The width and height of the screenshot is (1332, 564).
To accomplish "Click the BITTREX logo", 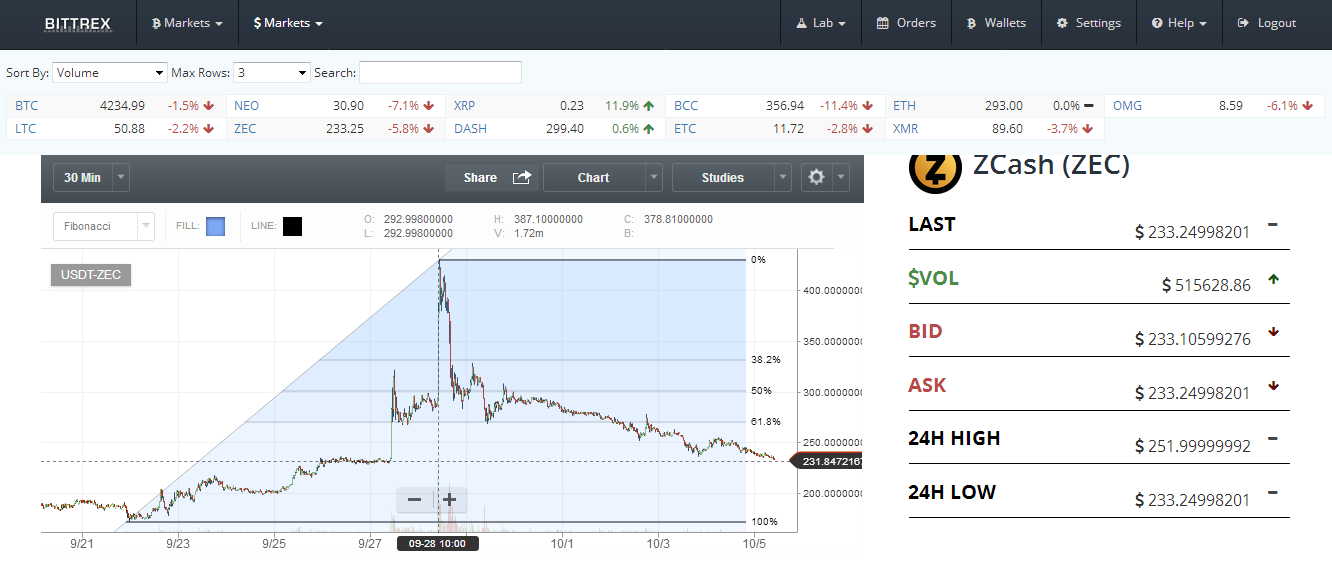I will coord(78,23).
